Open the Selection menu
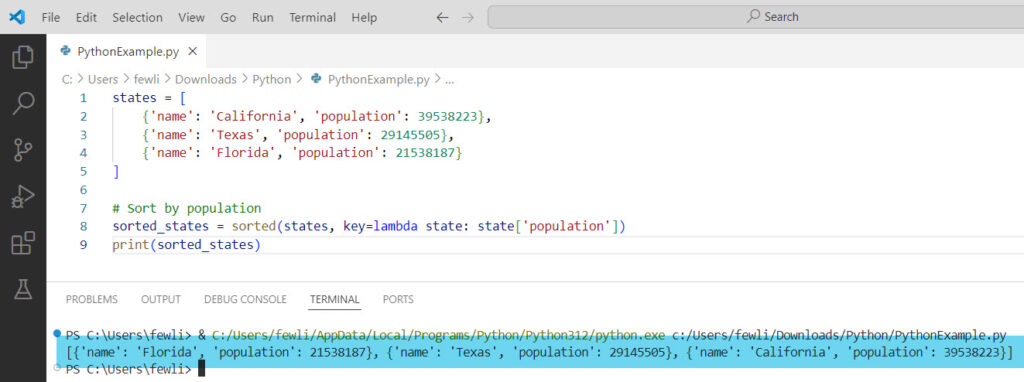The height and width of the screenshot is (382, 1024). coord(137,18)
